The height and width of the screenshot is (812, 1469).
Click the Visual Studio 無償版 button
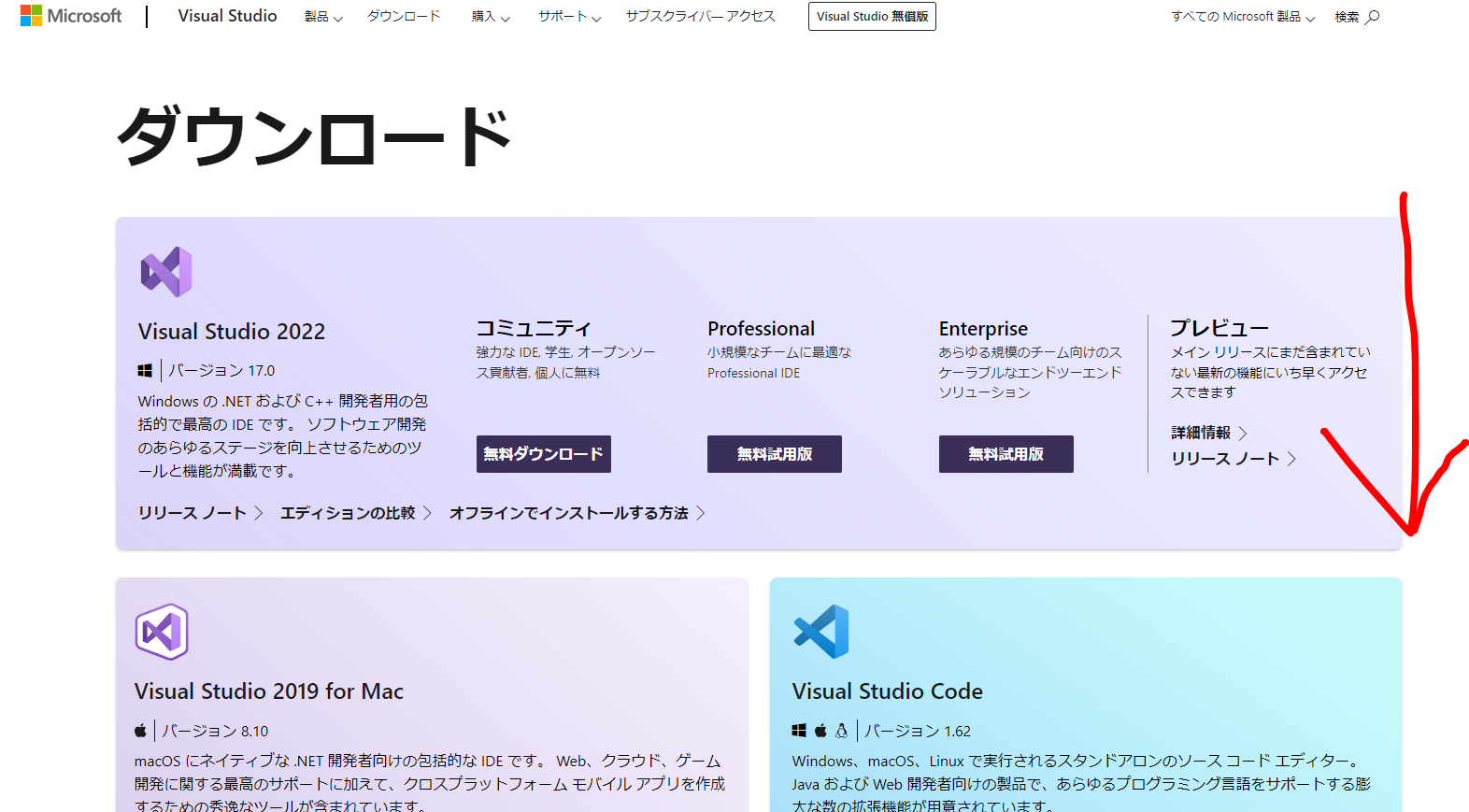click(872, 17)
